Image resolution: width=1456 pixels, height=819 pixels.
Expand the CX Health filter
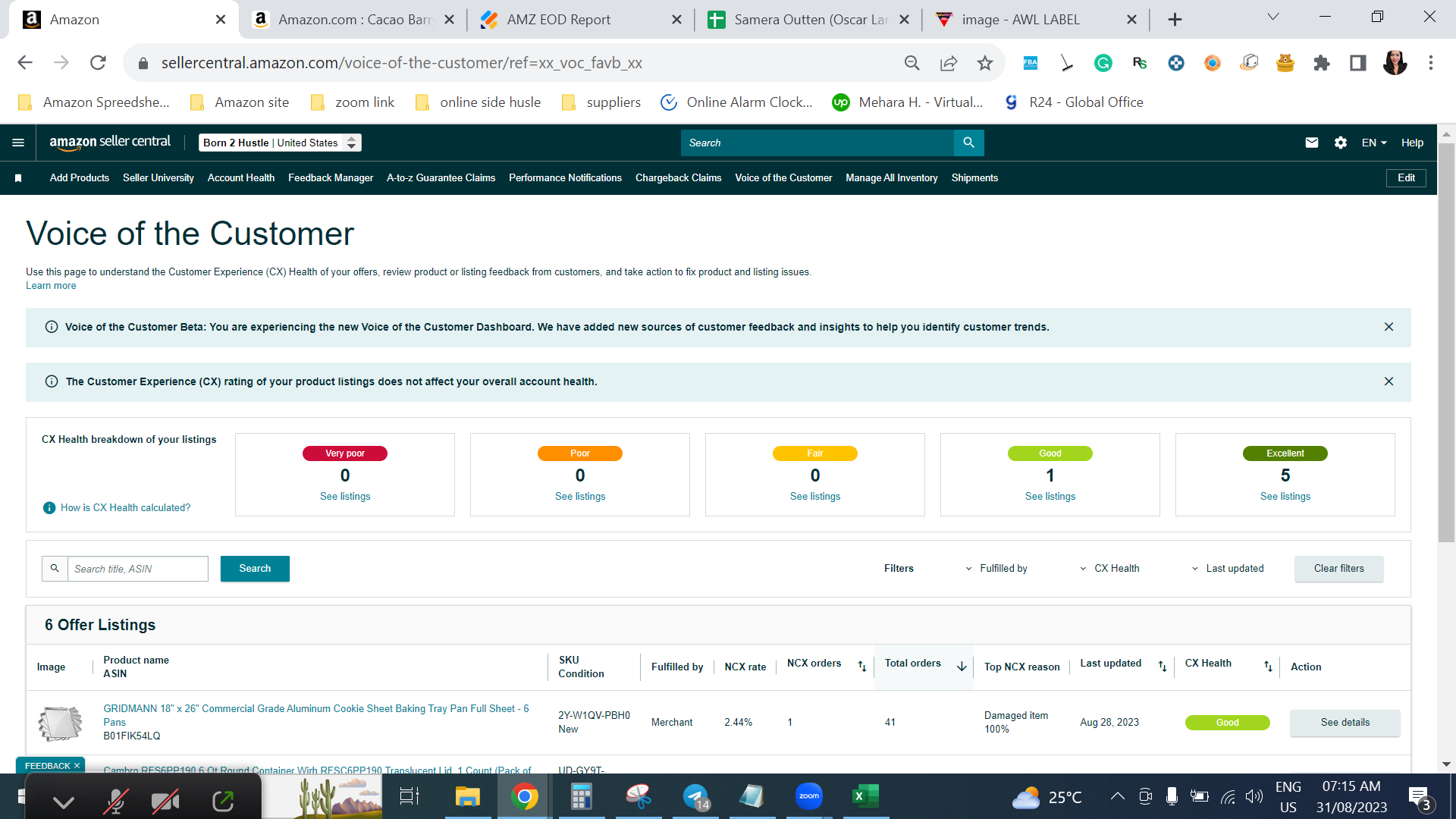pyautogui.click(x=1109, y=568)
